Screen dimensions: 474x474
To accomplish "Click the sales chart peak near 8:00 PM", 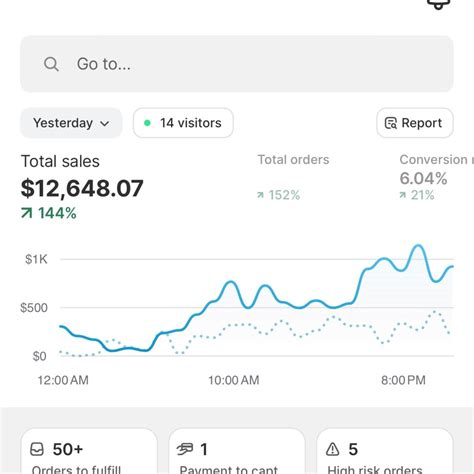I will point(417,246).
